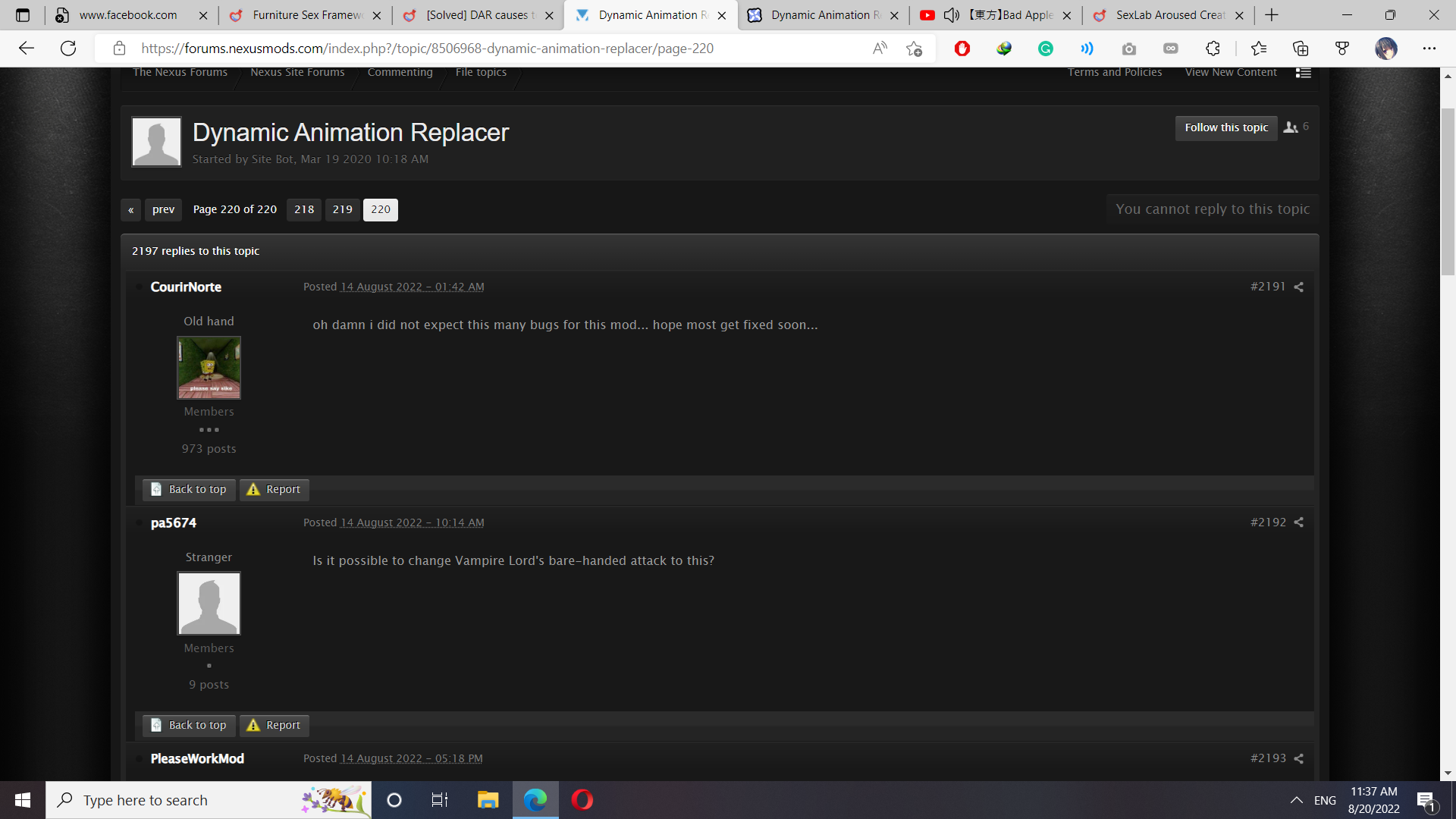
Task: Open Task View on taskbar
Action: pos(440,800)
